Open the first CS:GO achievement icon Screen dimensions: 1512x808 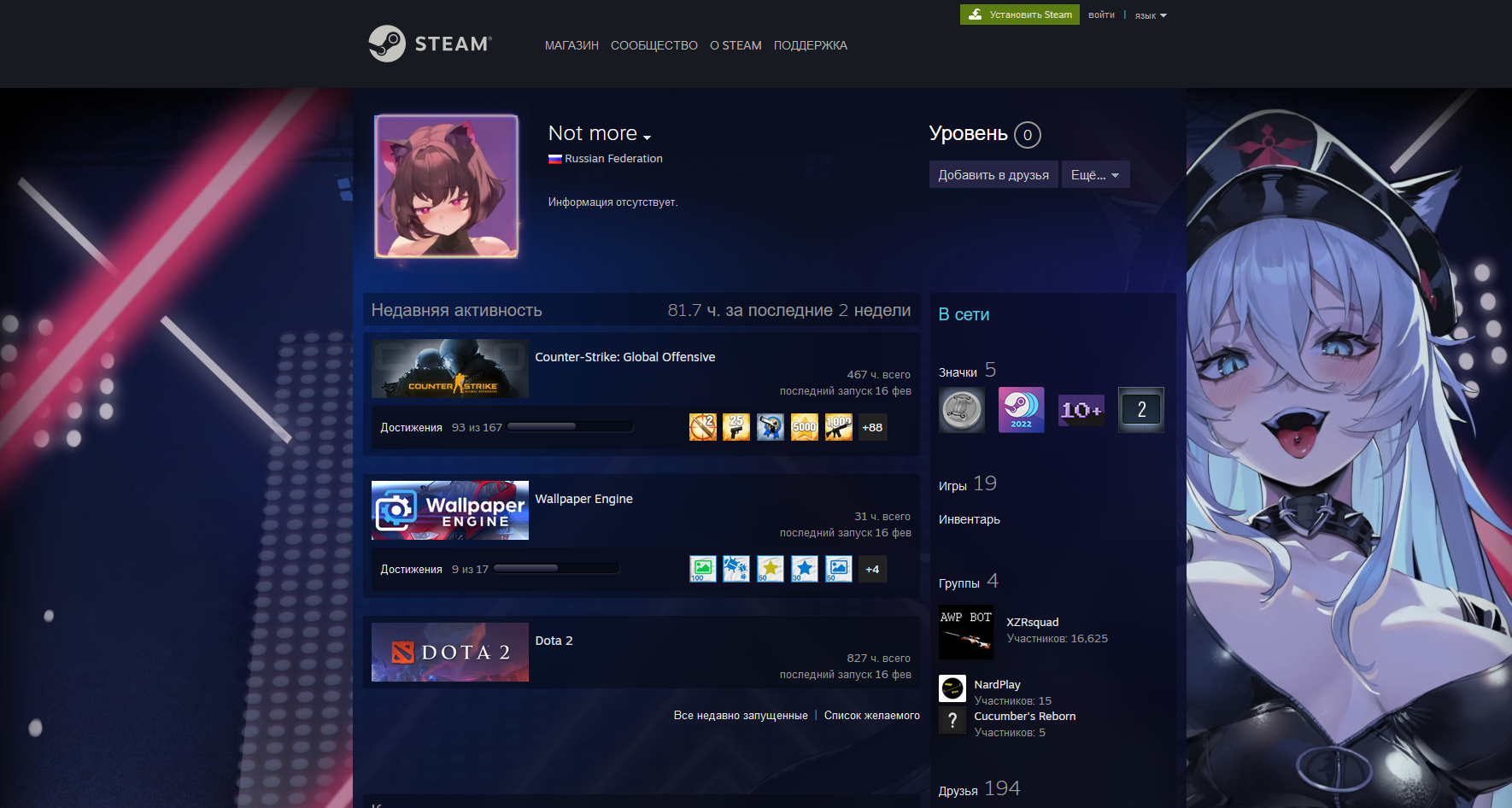tap(703, 427)
